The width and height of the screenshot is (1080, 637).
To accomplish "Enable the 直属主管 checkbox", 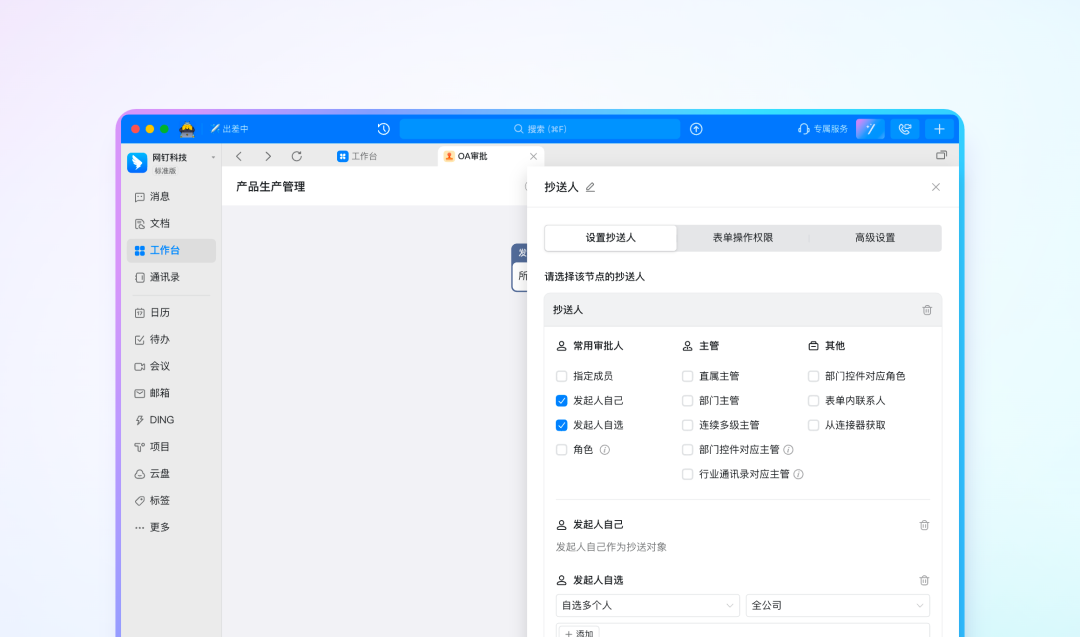I will (x=688, y=376).
